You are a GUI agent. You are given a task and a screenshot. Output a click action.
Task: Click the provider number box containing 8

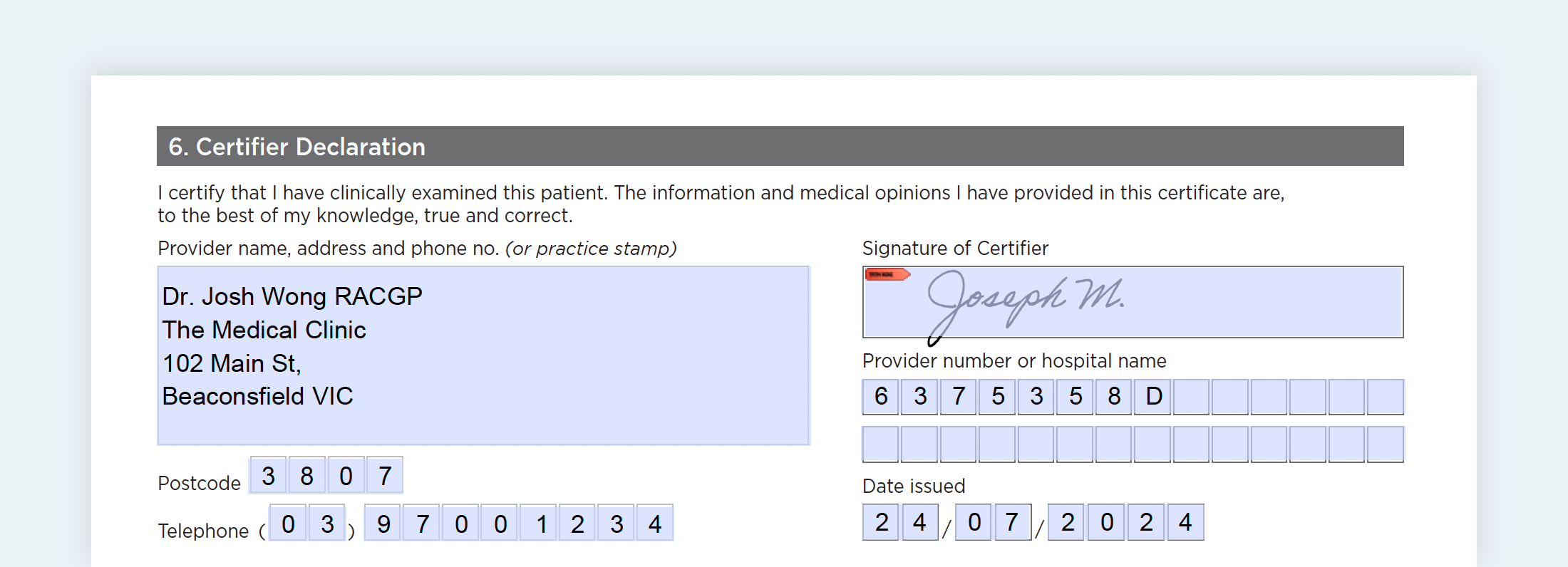1114,397
